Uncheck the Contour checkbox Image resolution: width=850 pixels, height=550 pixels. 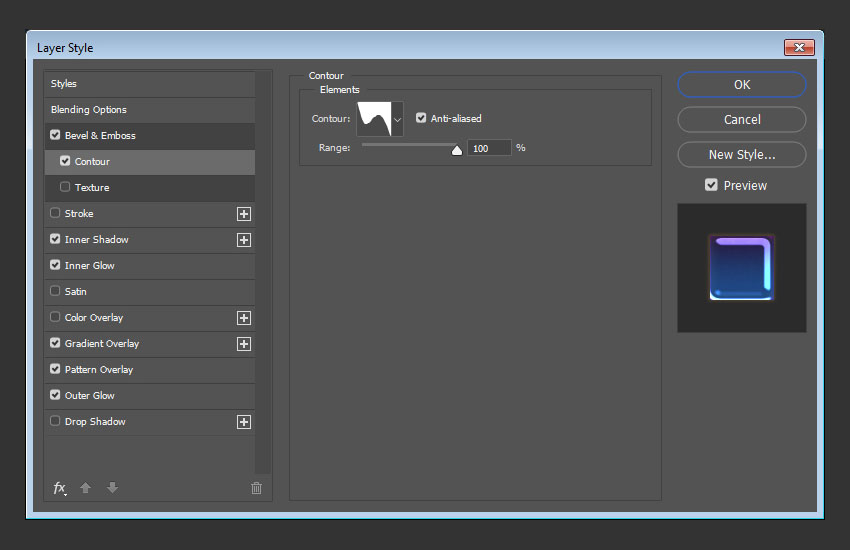click(x=65, y=161)
